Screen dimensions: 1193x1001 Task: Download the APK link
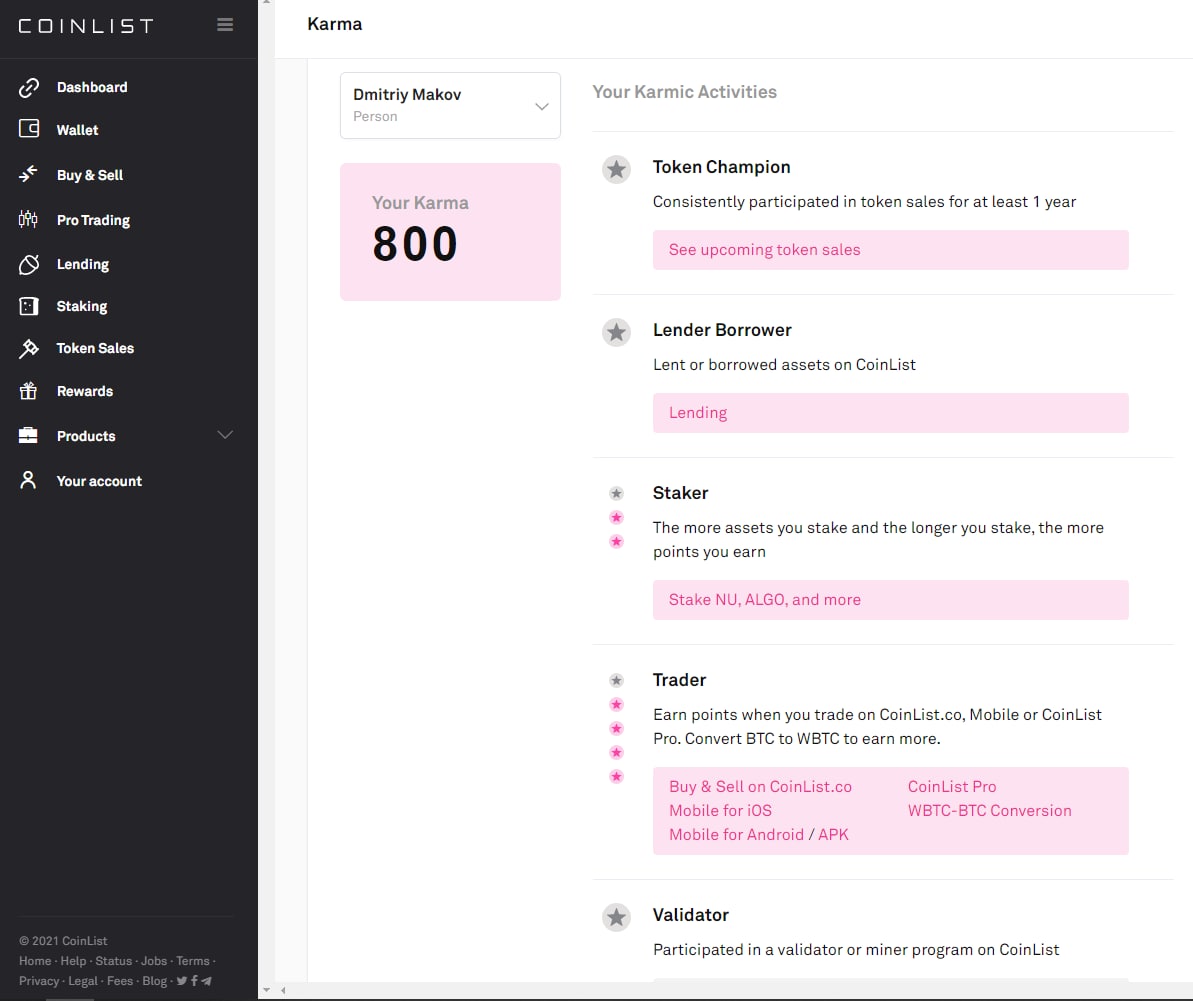click(x=833, y=834)
